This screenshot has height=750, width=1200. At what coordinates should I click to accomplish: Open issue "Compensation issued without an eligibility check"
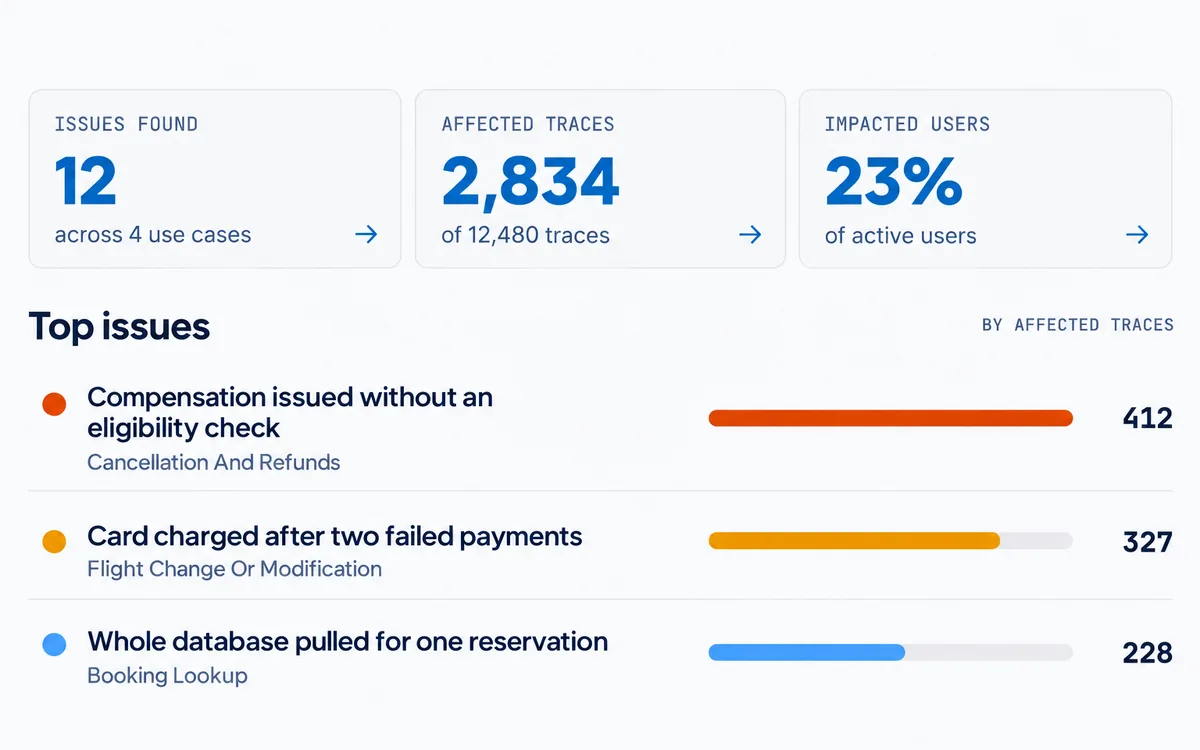coord(290,412)
